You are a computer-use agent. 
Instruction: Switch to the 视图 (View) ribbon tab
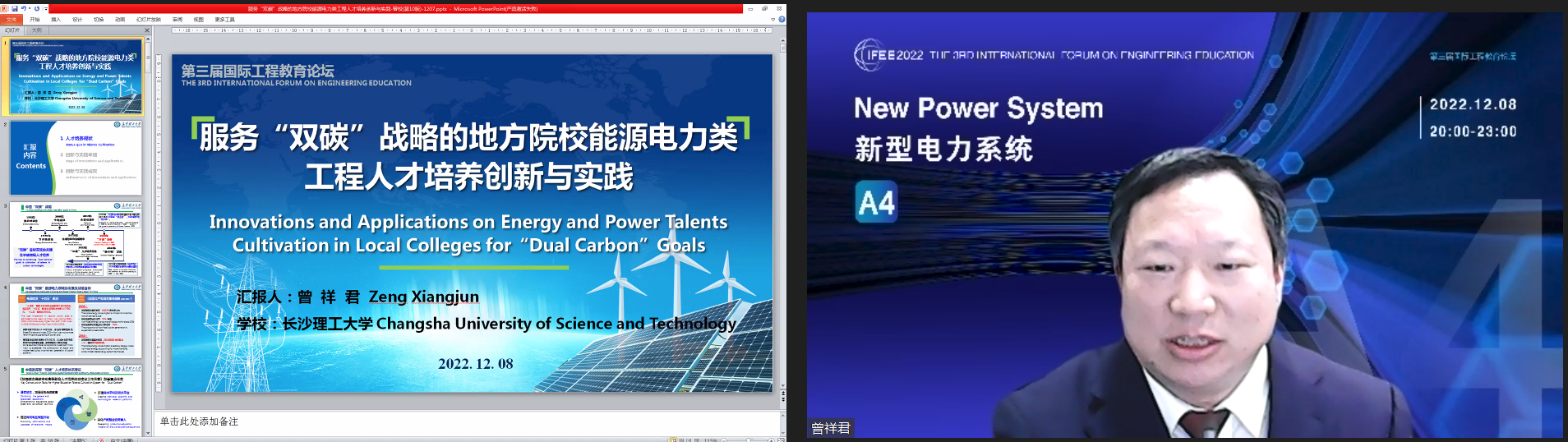pos(199,20)
